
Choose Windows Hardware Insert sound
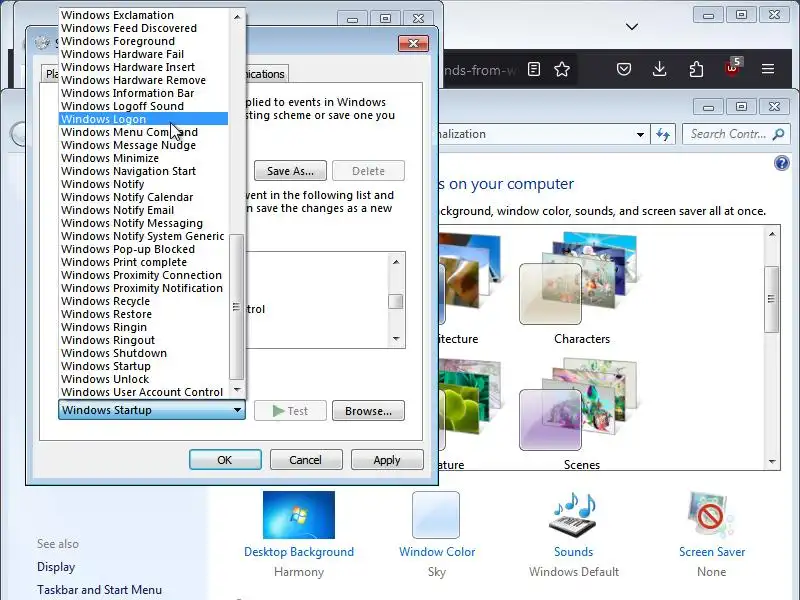point(143,67)
